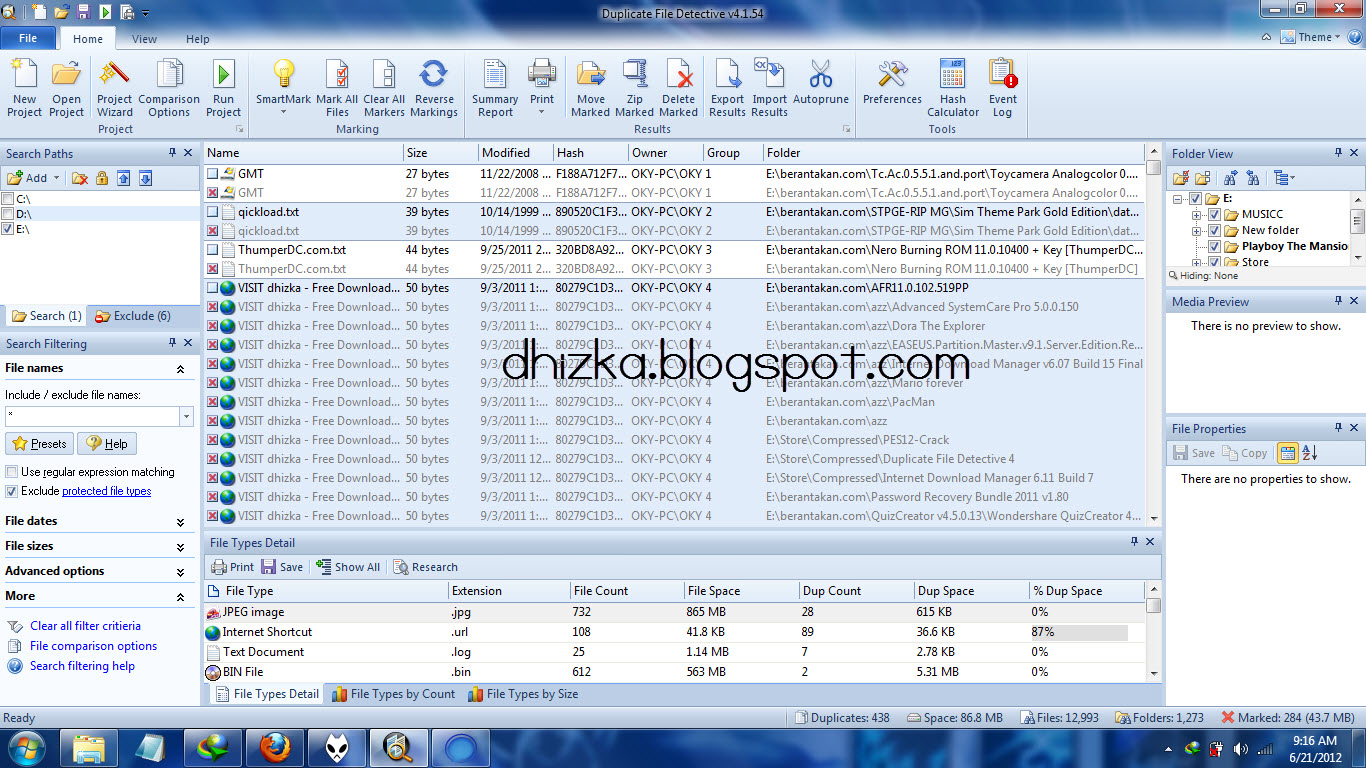Open the Summary Report
This screenshot has width=1366, height=768.
coord(495,88)
